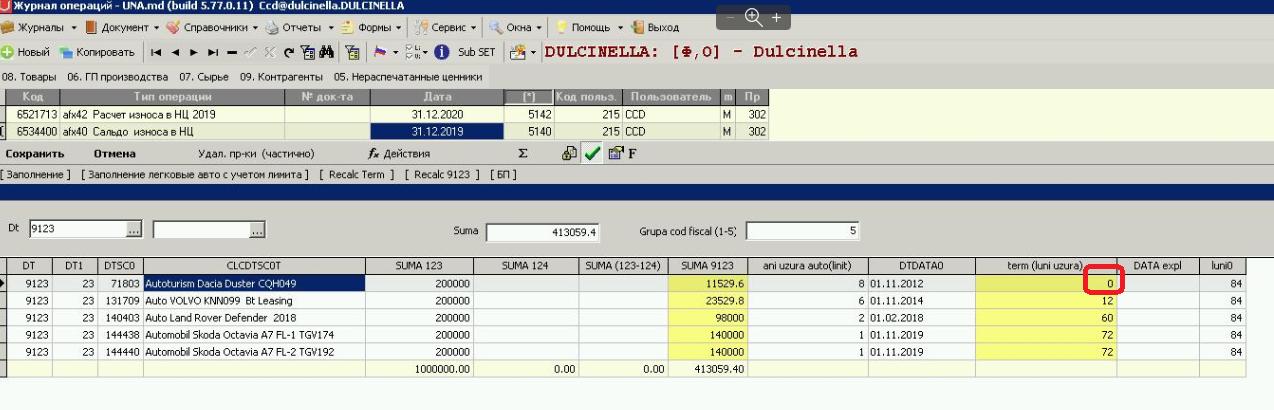1274x410 pixels.
Task: Open the Формы menu
Action: (372, 27)
